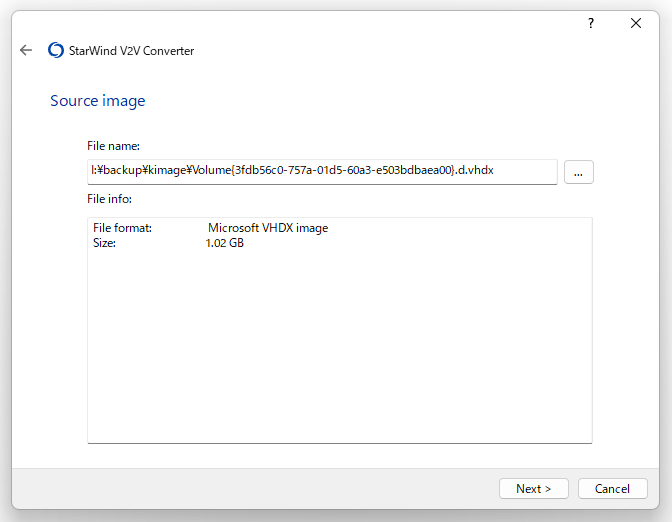Click the File info details box
The image size is (672, 522).
(x=340, y=330)
